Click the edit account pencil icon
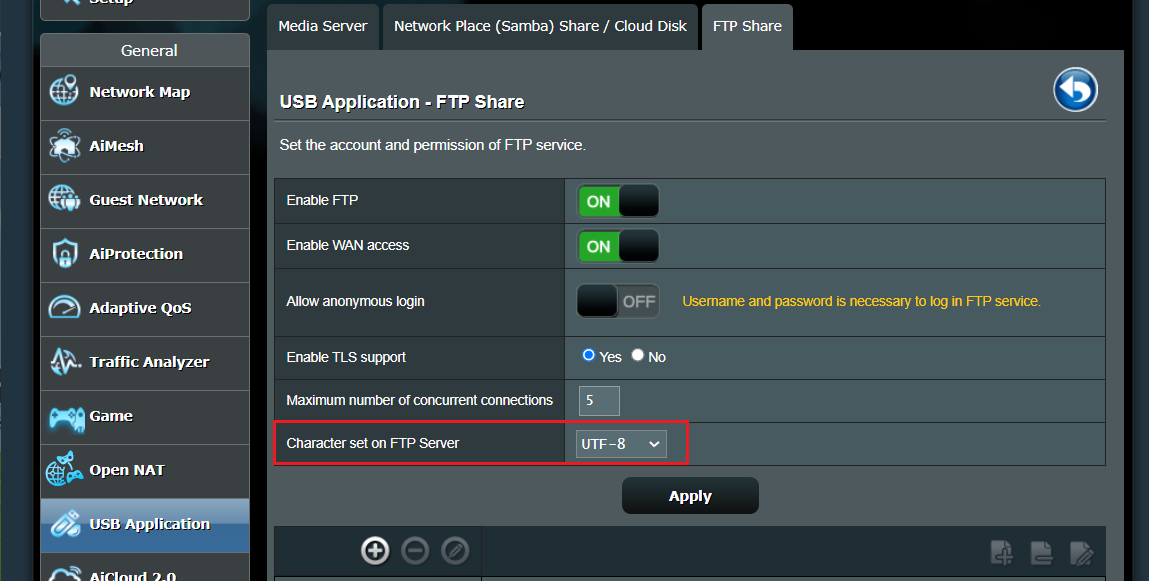The image size is (1149, 581). [455, 550]
